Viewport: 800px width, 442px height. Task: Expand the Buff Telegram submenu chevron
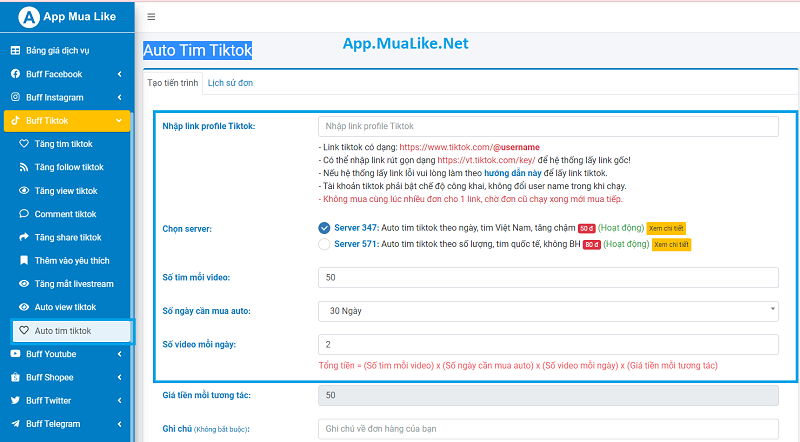120,424
